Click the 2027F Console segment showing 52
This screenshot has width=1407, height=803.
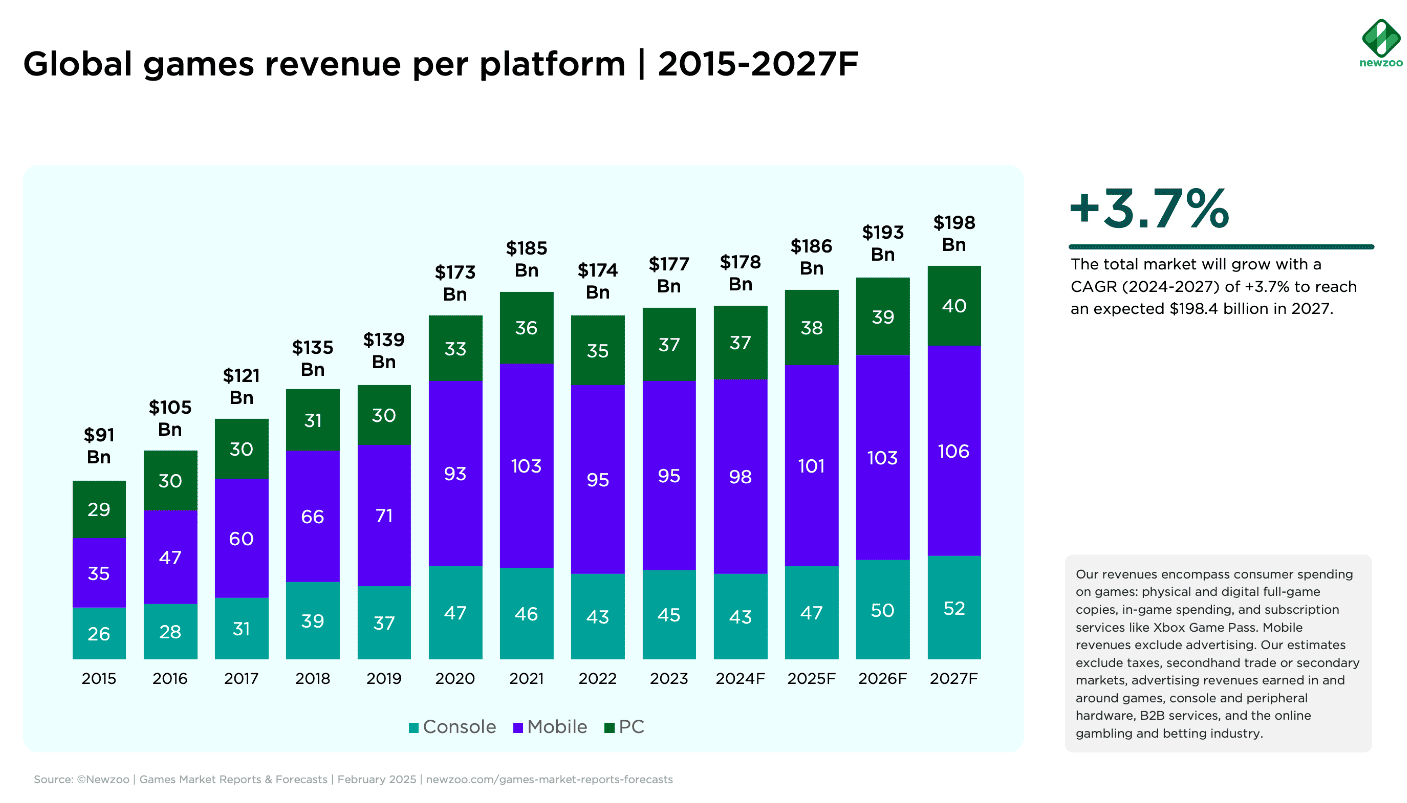954,608
